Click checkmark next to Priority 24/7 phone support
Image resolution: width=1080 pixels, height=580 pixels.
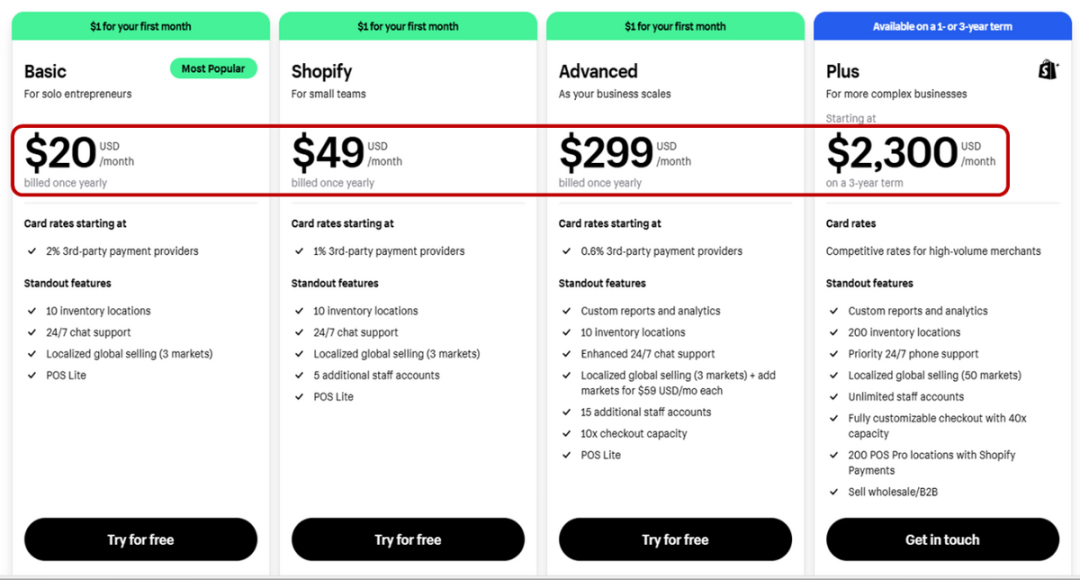click(x=832, y=354)
